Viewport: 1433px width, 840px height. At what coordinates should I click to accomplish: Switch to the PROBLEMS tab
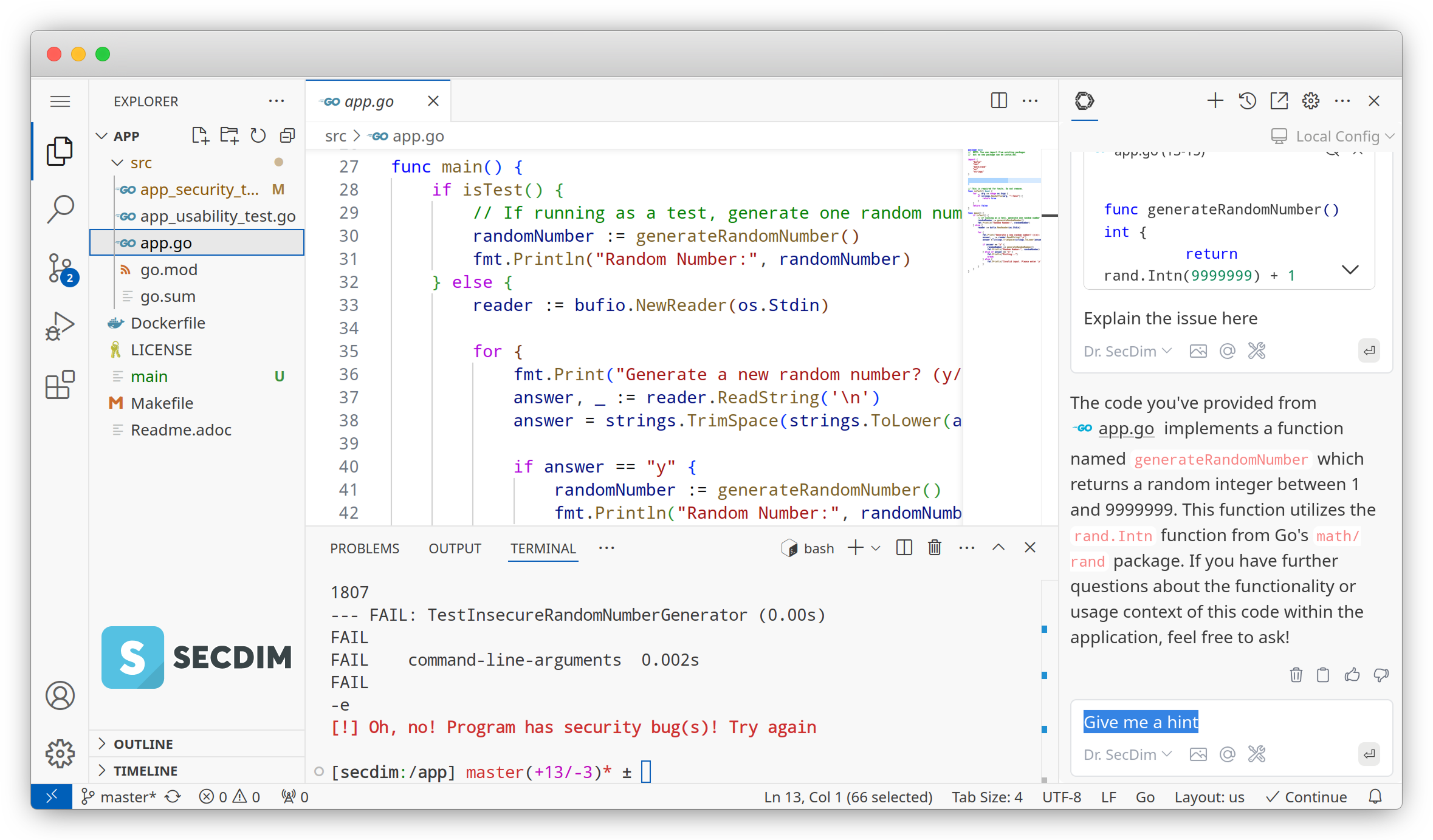(x=365, y=548)
